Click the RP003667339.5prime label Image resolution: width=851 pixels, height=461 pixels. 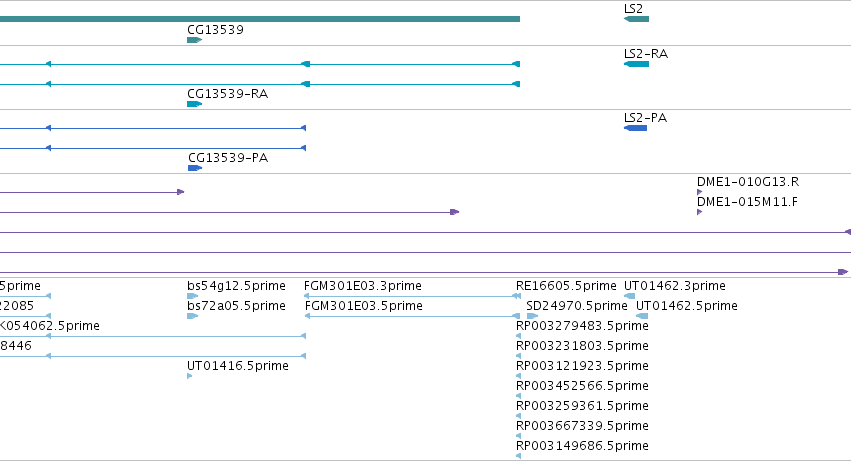[582, 426]
